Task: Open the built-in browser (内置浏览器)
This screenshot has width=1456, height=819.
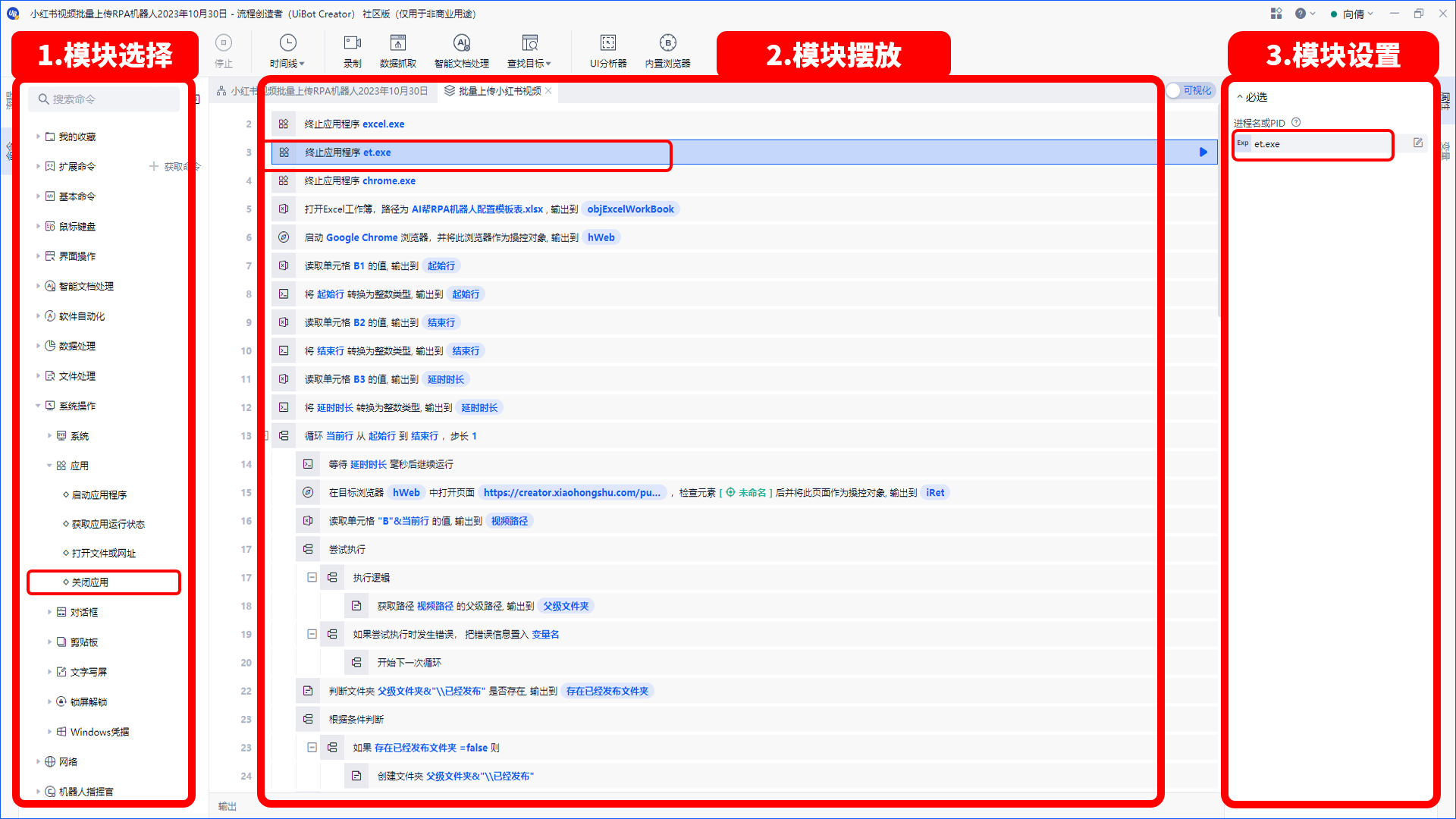Action: [668, 51]
